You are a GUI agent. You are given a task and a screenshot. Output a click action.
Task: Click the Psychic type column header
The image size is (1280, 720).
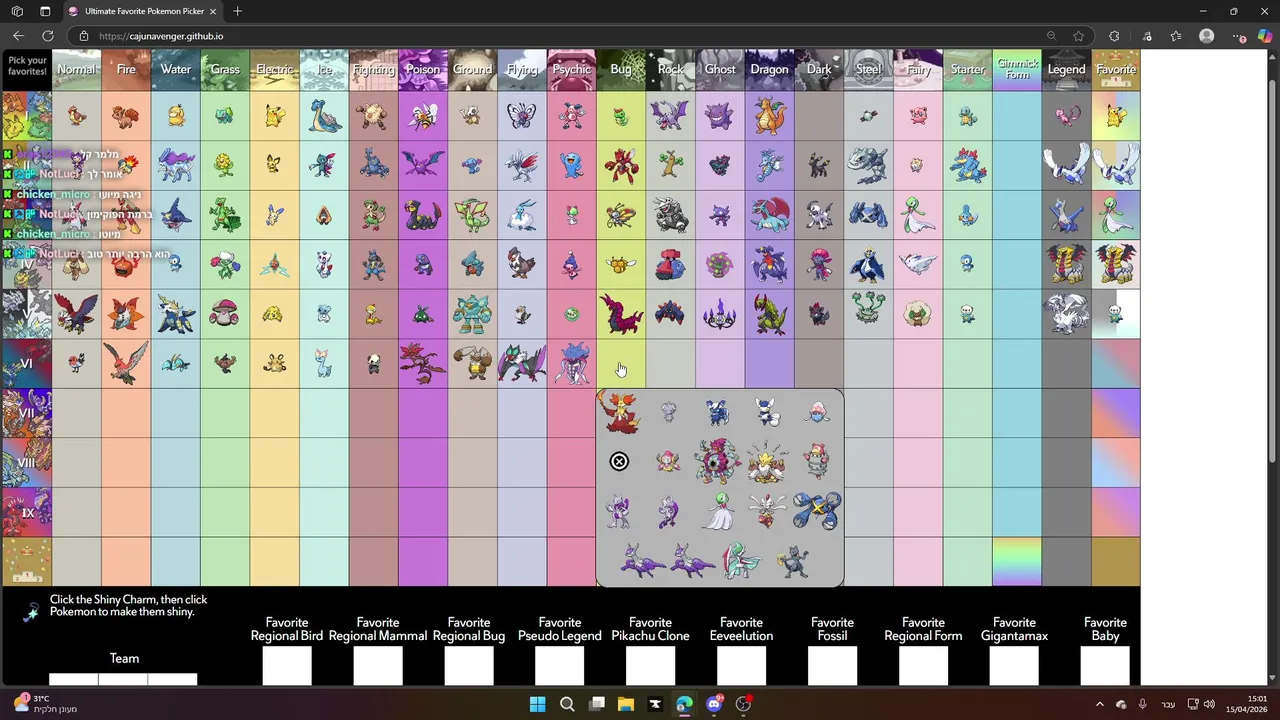pos(571,69)
